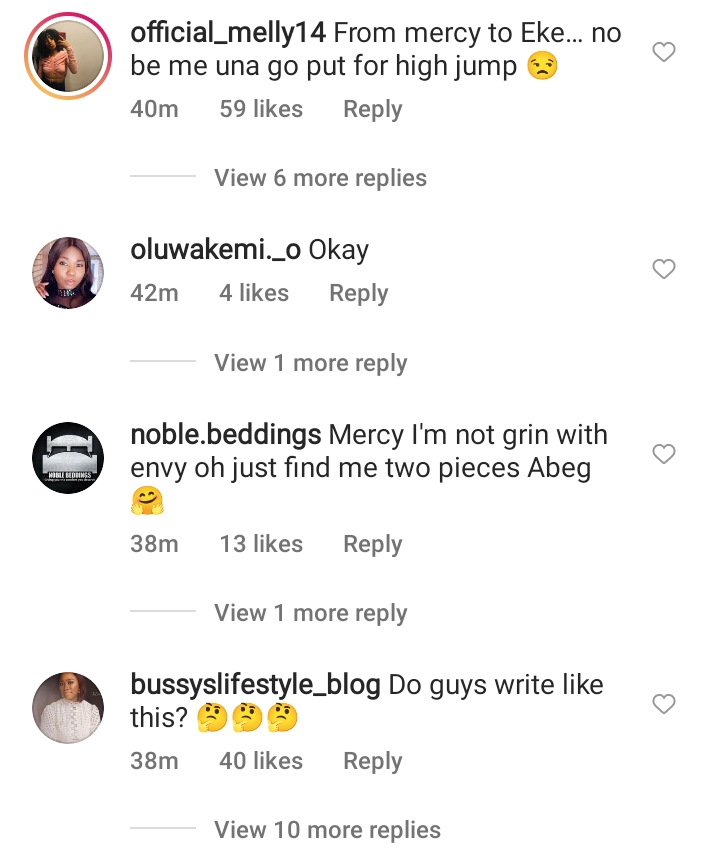The width and height of the screenshot is (720, 862).
Task: Like oluwakemi._o's Okay comment heart
Action: pos(663,269)
